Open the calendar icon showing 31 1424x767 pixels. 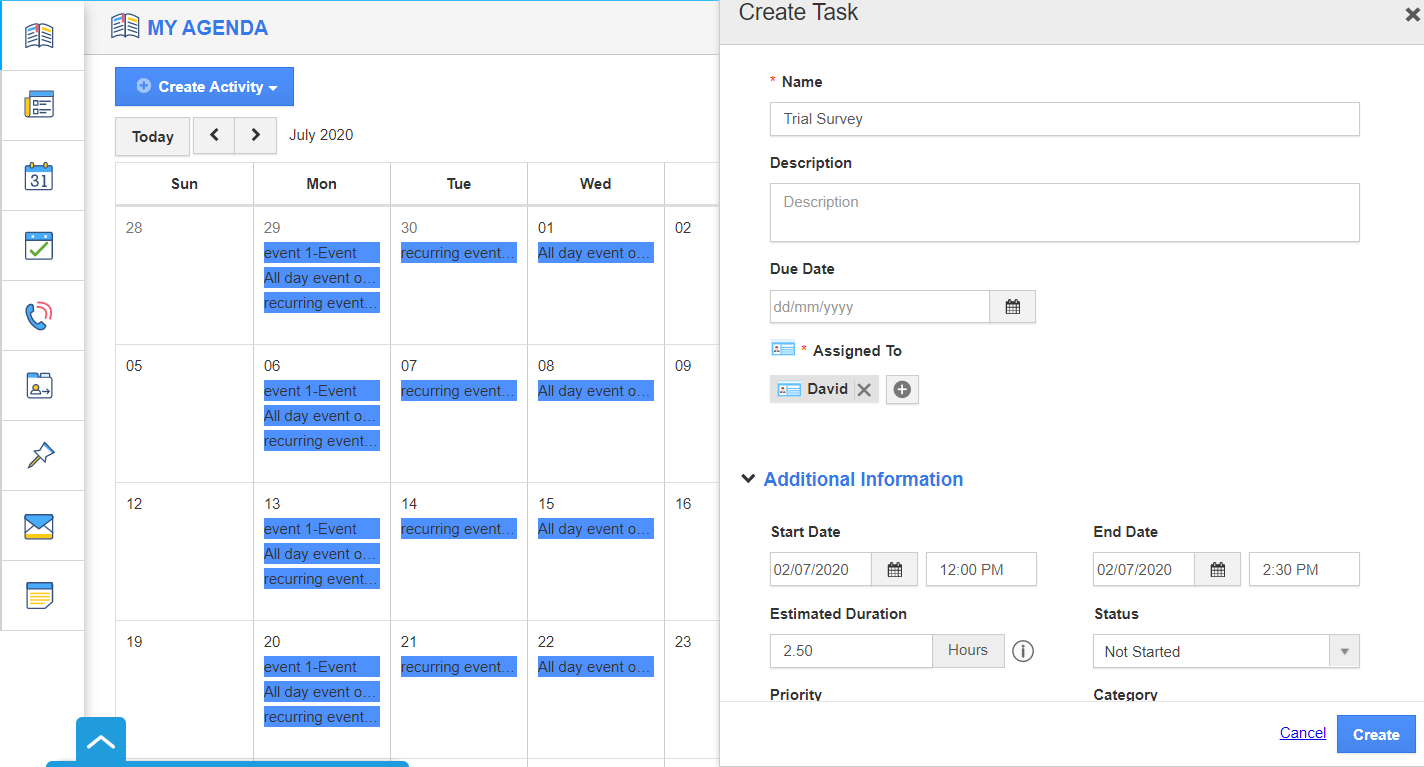tap(40, 177)
